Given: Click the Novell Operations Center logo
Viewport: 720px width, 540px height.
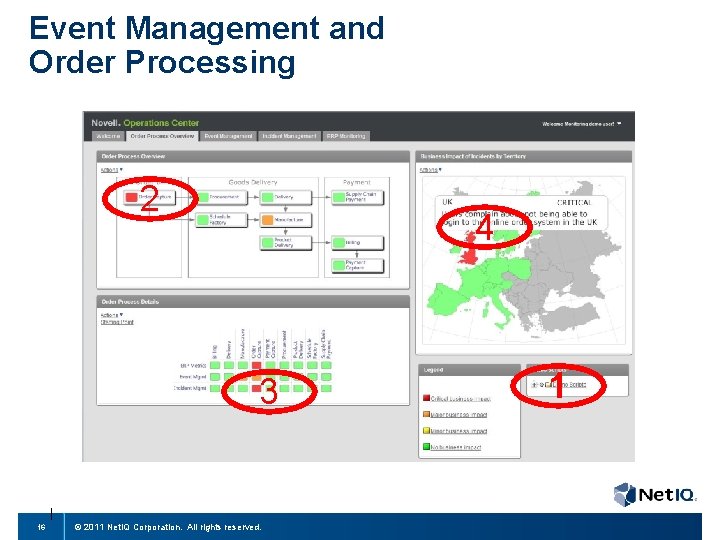Looking at the screenshot, I should click(x=145, y=123).
